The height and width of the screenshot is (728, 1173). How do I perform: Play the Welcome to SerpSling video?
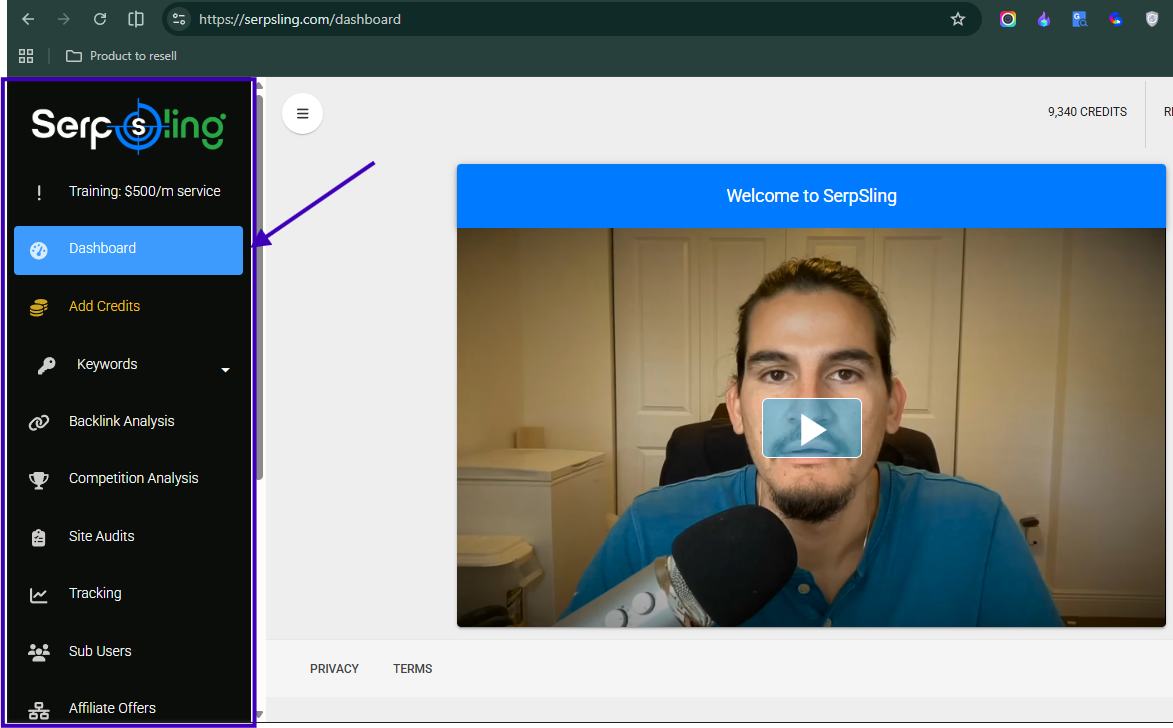(x=811, y=428)
